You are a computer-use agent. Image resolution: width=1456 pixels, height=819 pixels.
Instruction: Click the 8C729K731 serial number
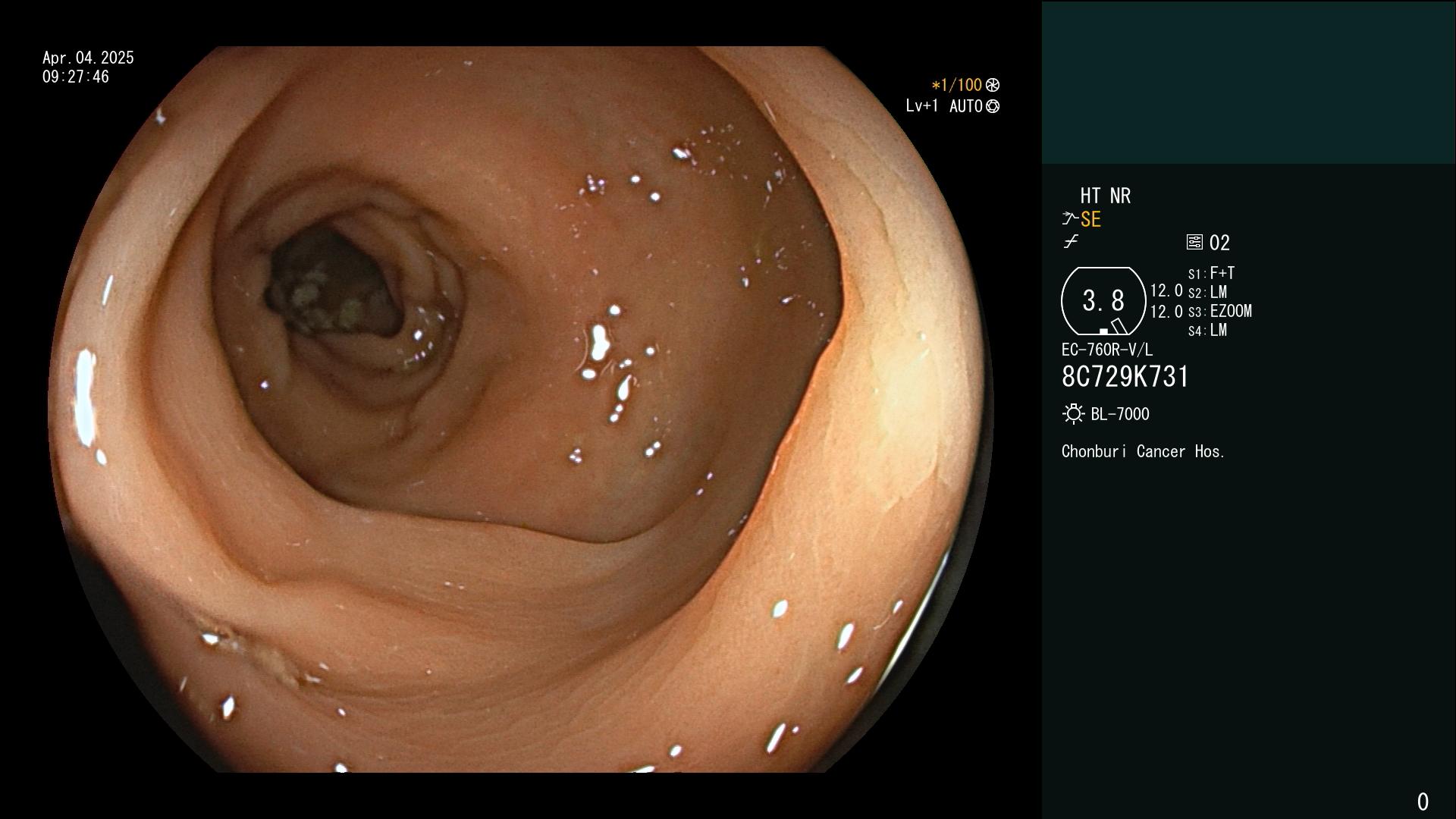[1125, 377]
